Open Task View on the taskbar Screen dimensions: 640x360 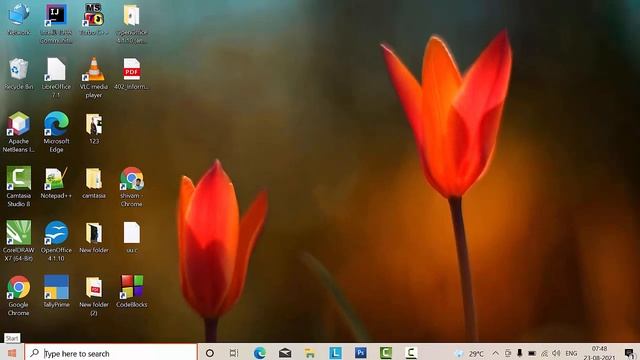234,353
